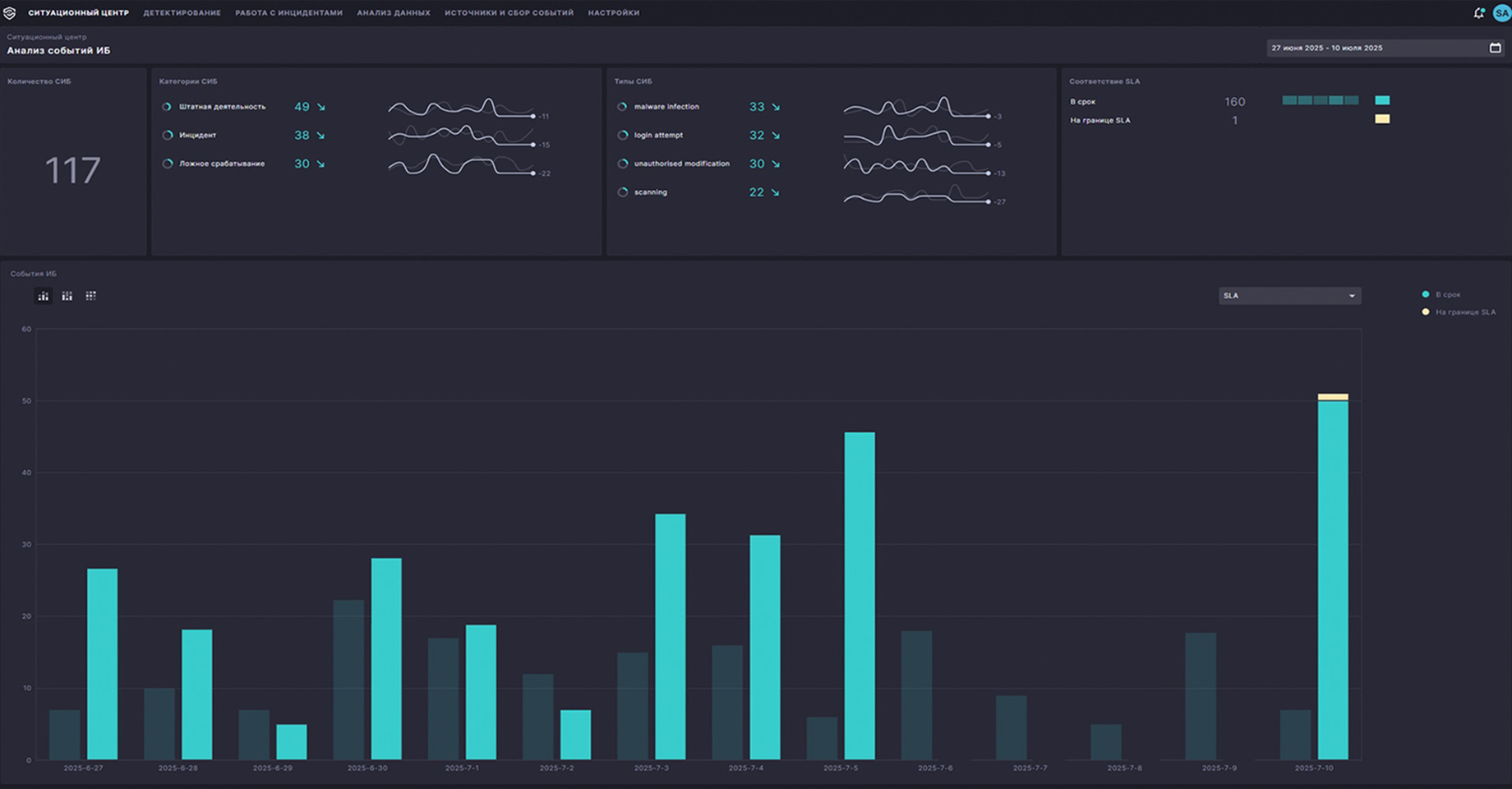Image resolution: width=1512 pixels, height=789 pixels.
Task: Click the shield logo in top bar
Action: pyautogui.click(x=10, y=13)
